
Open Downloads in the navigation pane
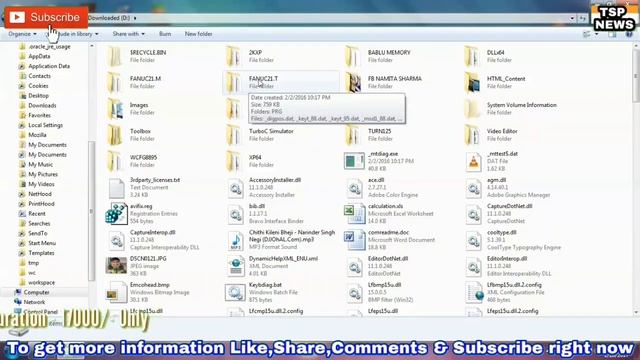[42, 105]
